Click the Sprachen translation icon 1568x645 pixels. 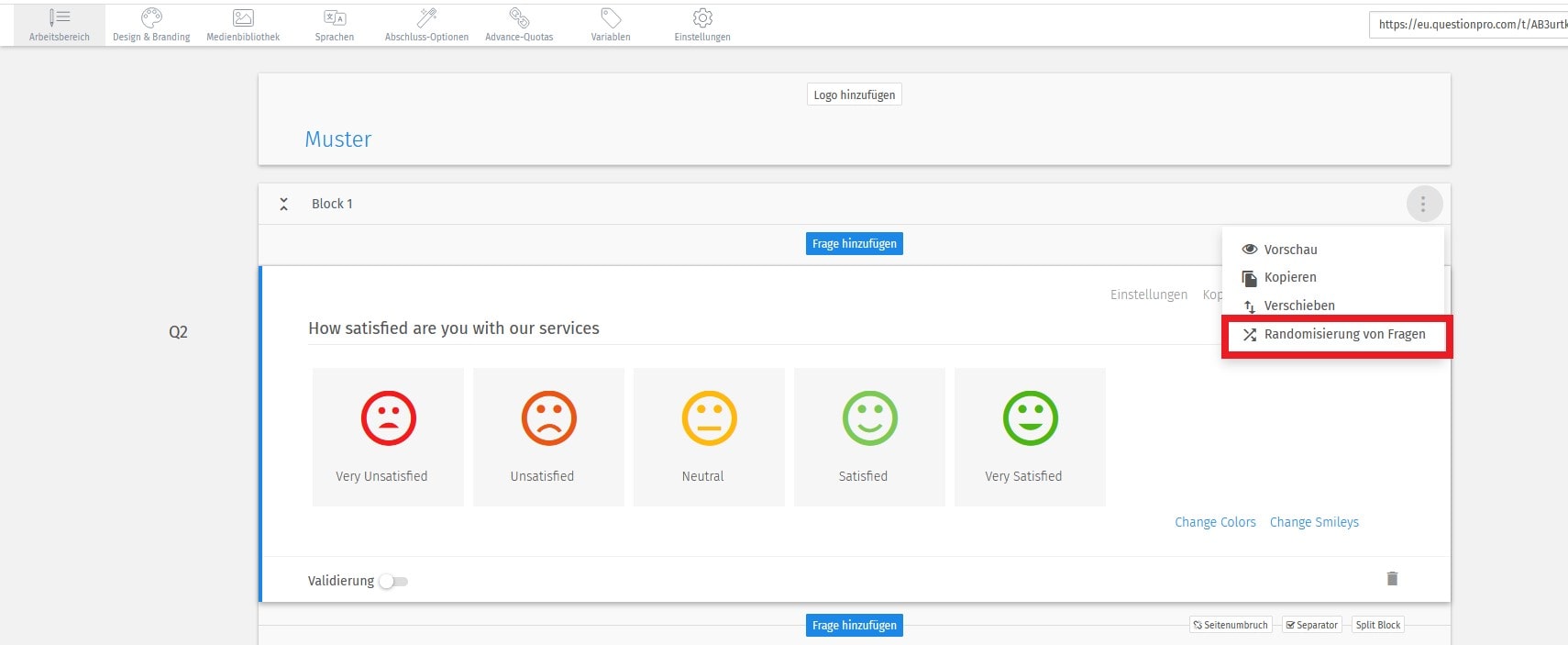335,18
